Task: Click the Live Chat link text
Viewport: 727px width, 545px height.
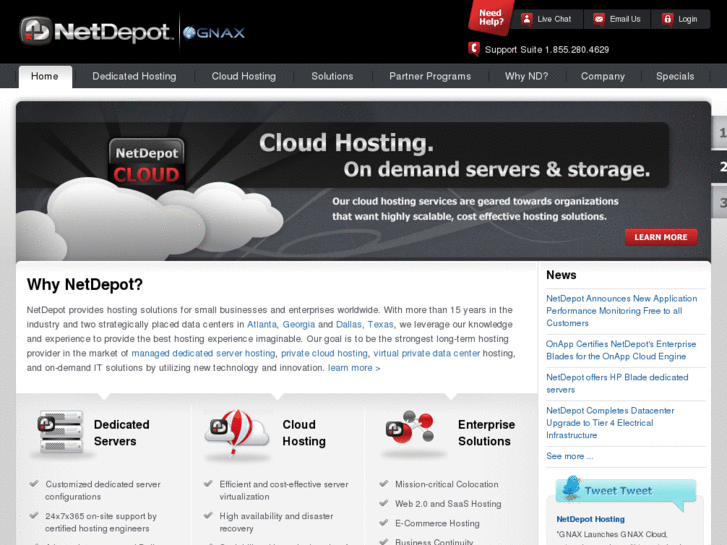Action: 554,19
